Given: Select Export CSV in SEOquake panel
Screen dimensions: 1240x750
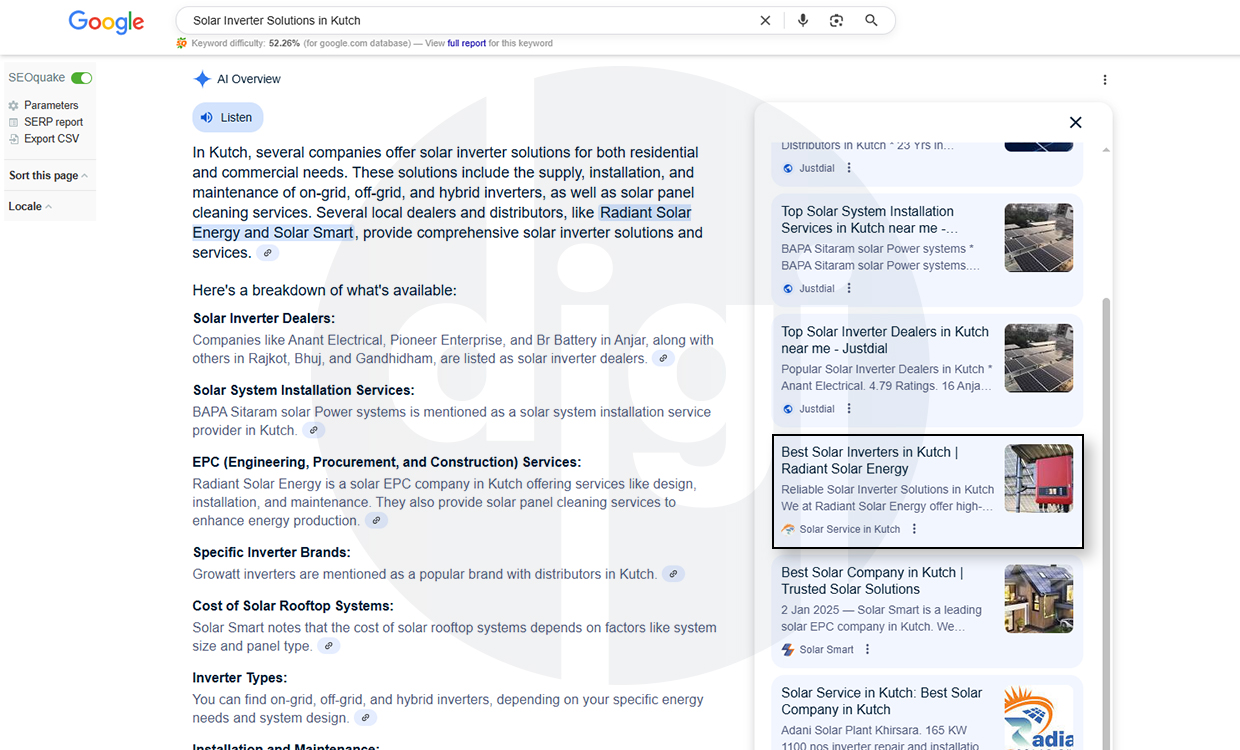Looking at the screenshot, I should (x=51, y=139).
